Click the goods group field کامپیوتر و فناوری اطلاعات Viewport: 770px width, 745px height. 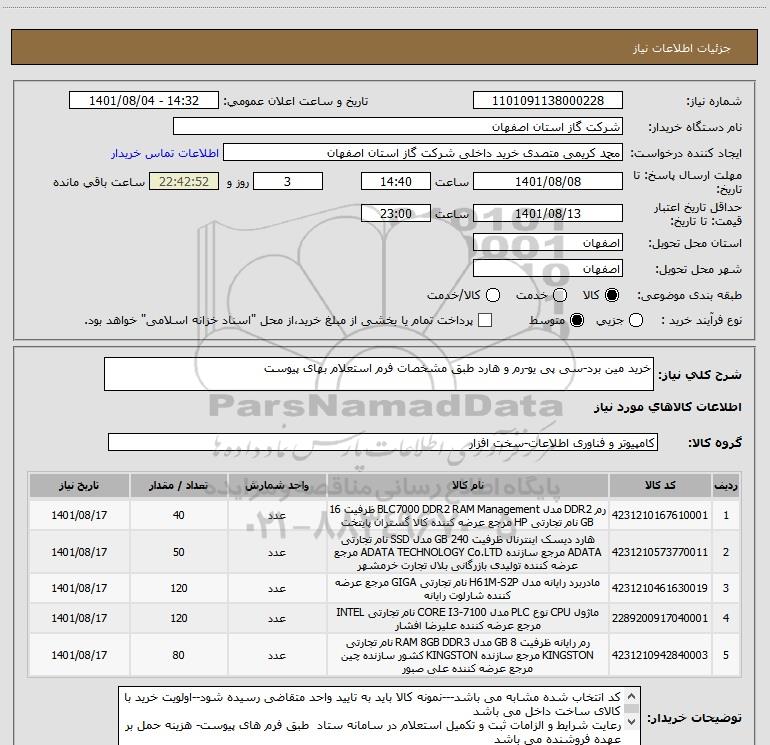point(383,442)
